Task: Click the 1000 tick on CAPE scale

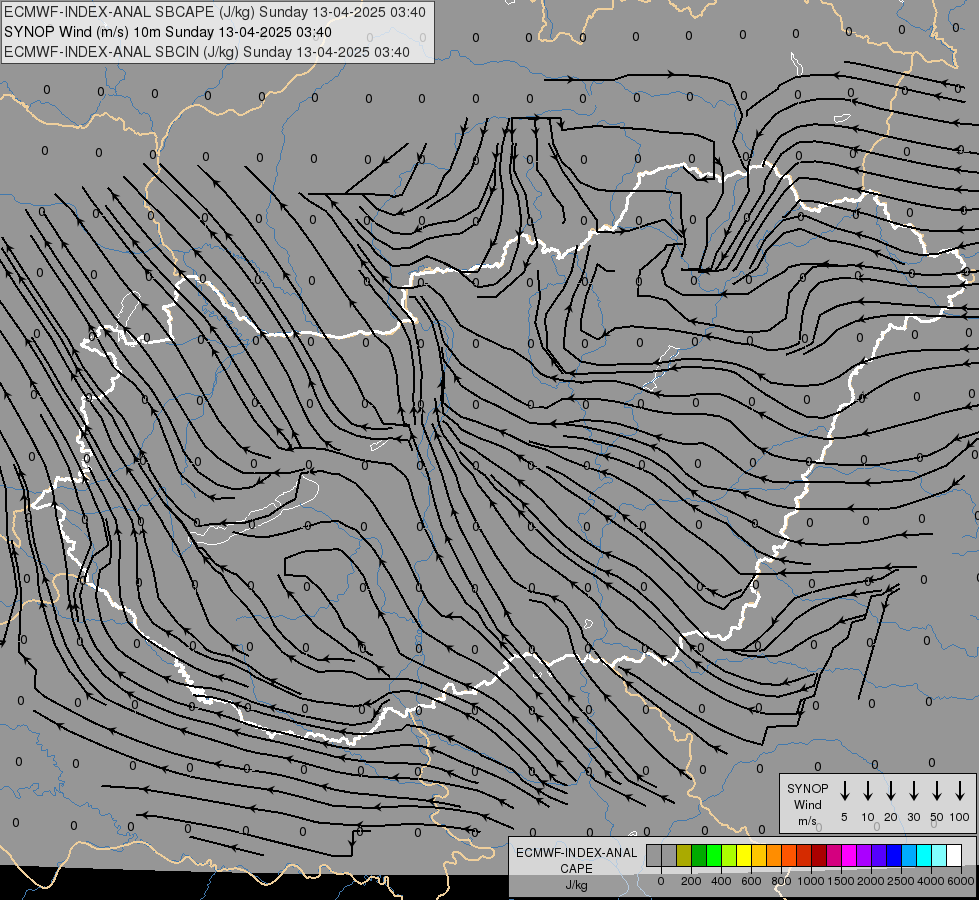Action: pyautogui.click(x=811, y=881)
